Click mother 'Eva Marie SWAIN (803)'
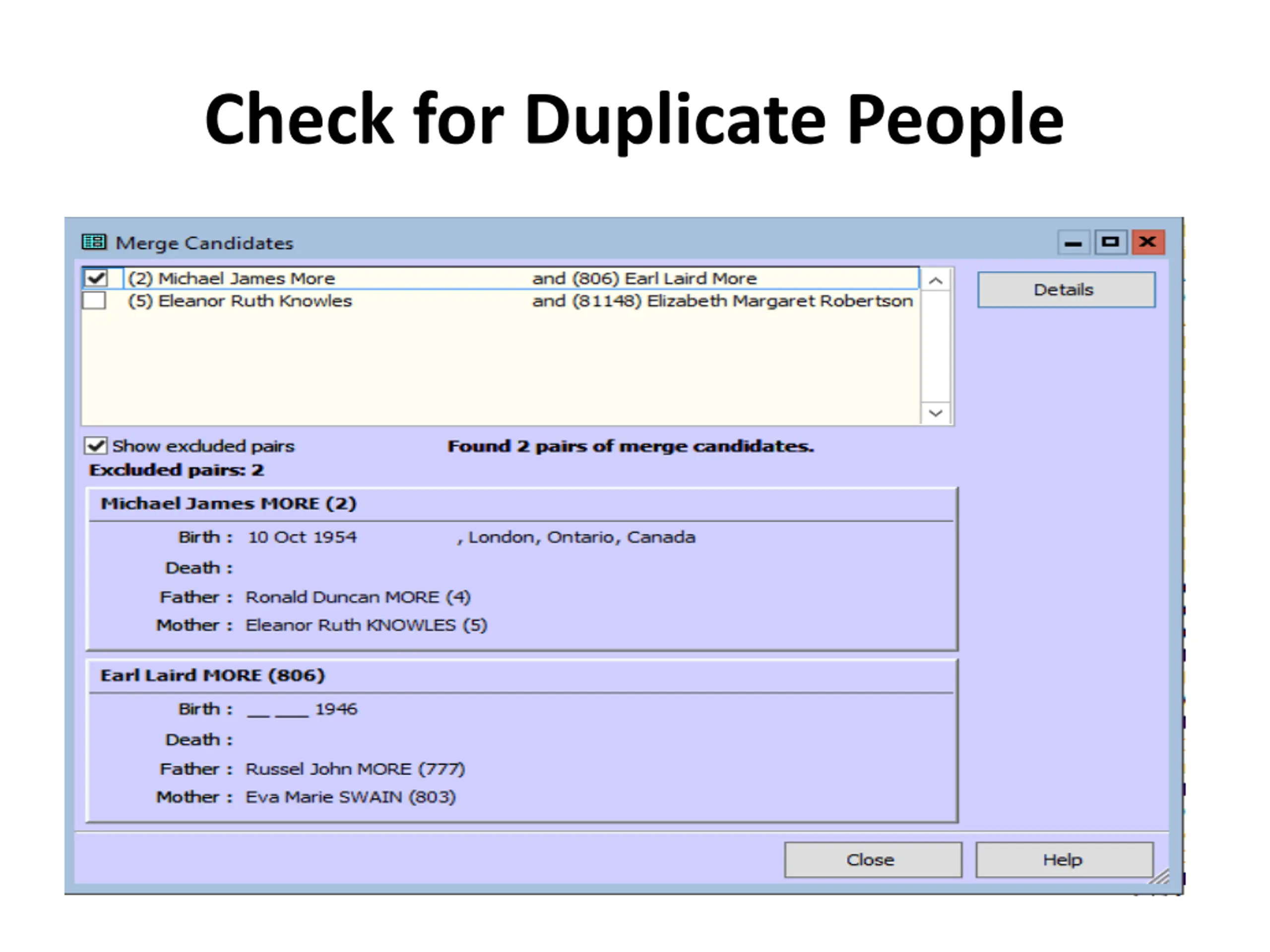Viewport: 1270px width, 952px height. (x=351, y=797)
